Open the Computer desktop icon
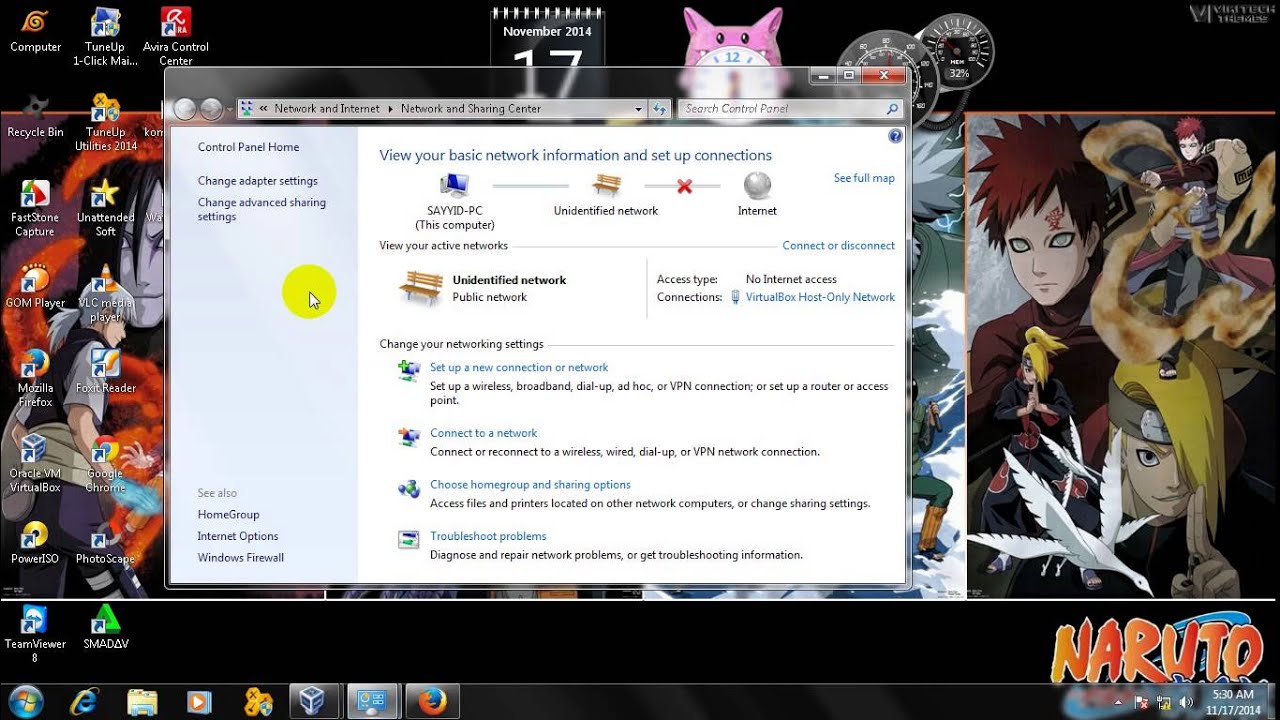The height and width of the screenshot is (720, 1280). (35, 29)
